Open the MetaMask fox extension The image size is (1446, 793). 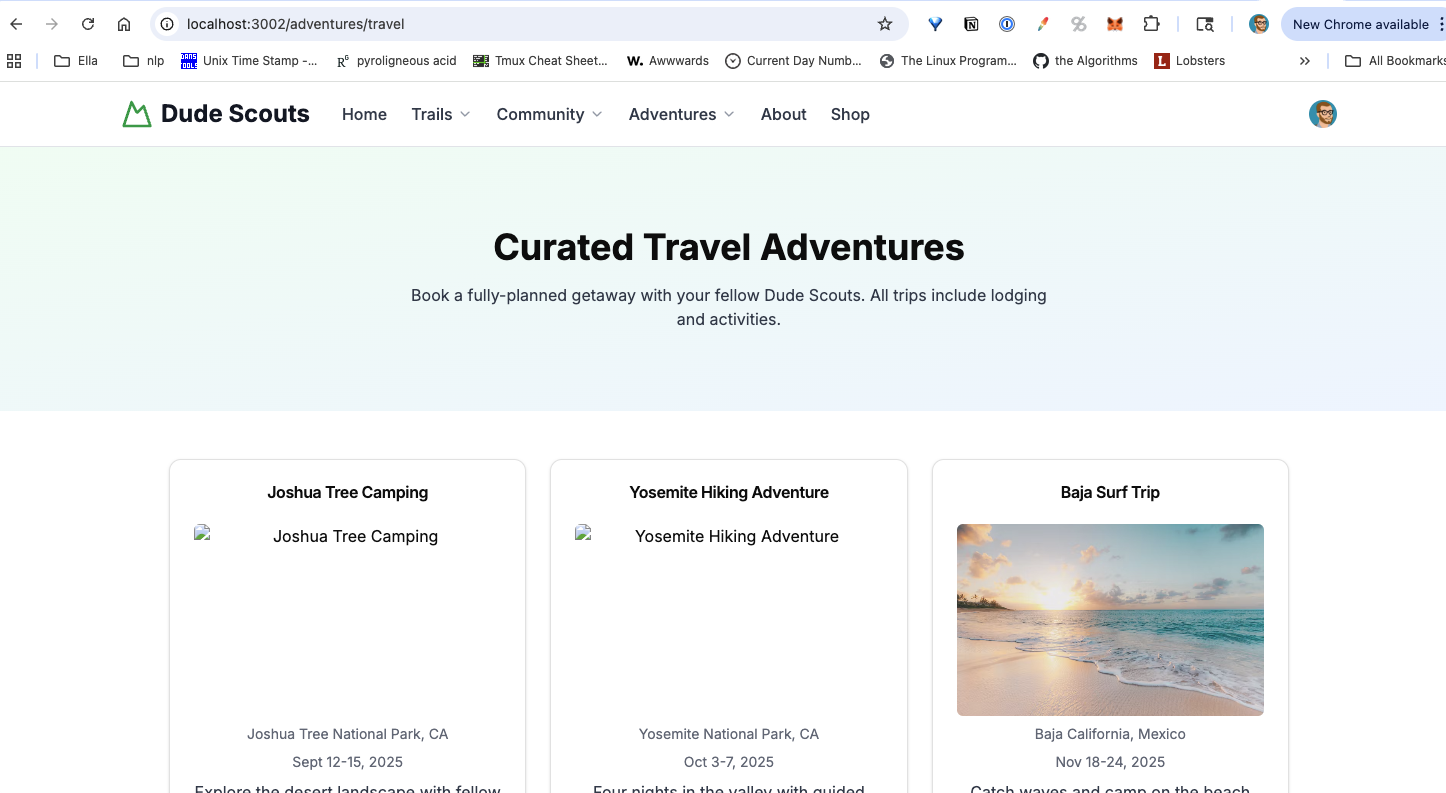click(x=1115, y=24)
